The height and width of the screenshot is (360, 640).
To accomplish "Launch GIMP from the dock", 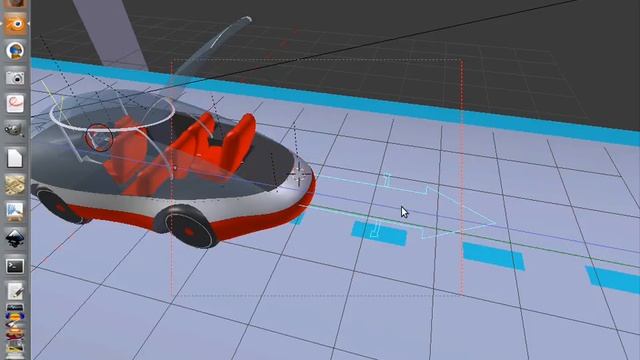I will click(15, 130).
